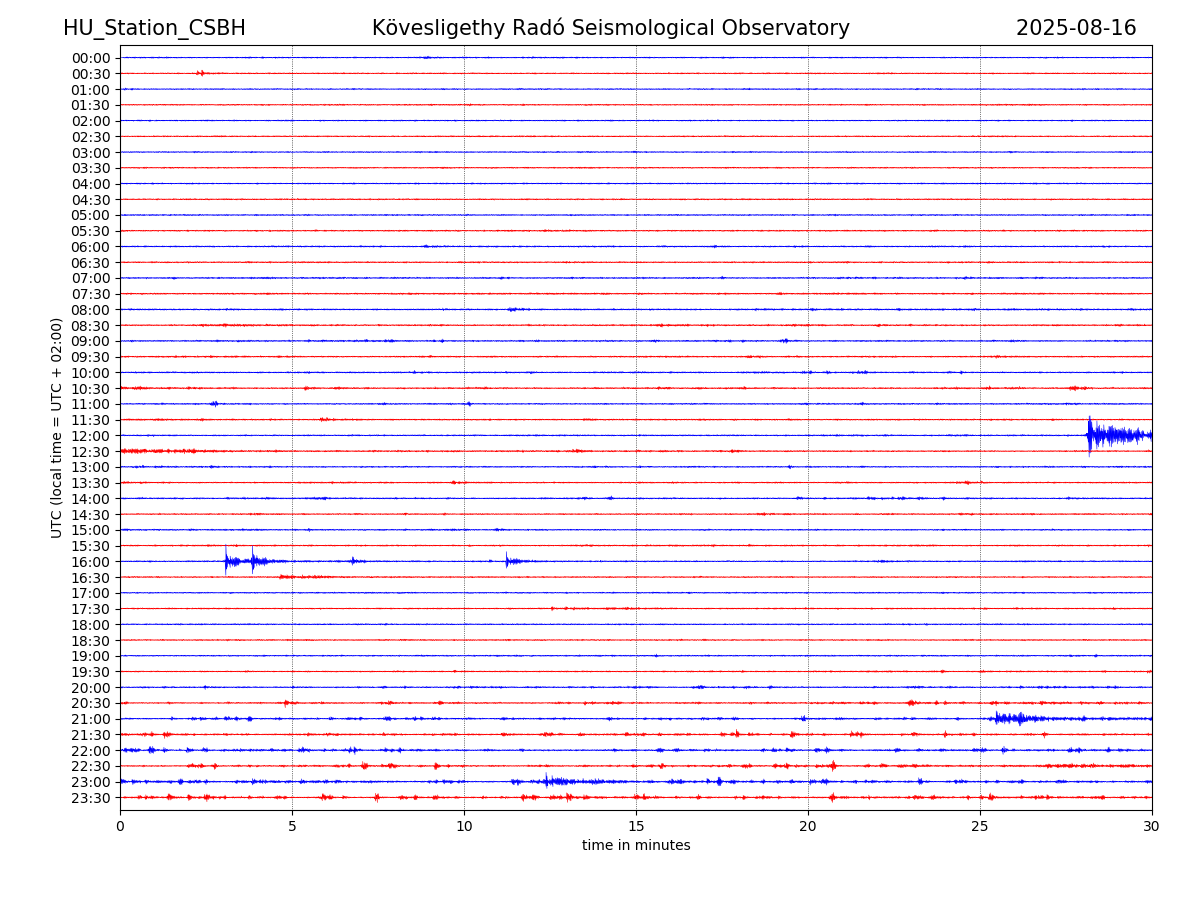Click the 07:30 trace time label
Screen dimensions: 1200x900
[91, 294]
